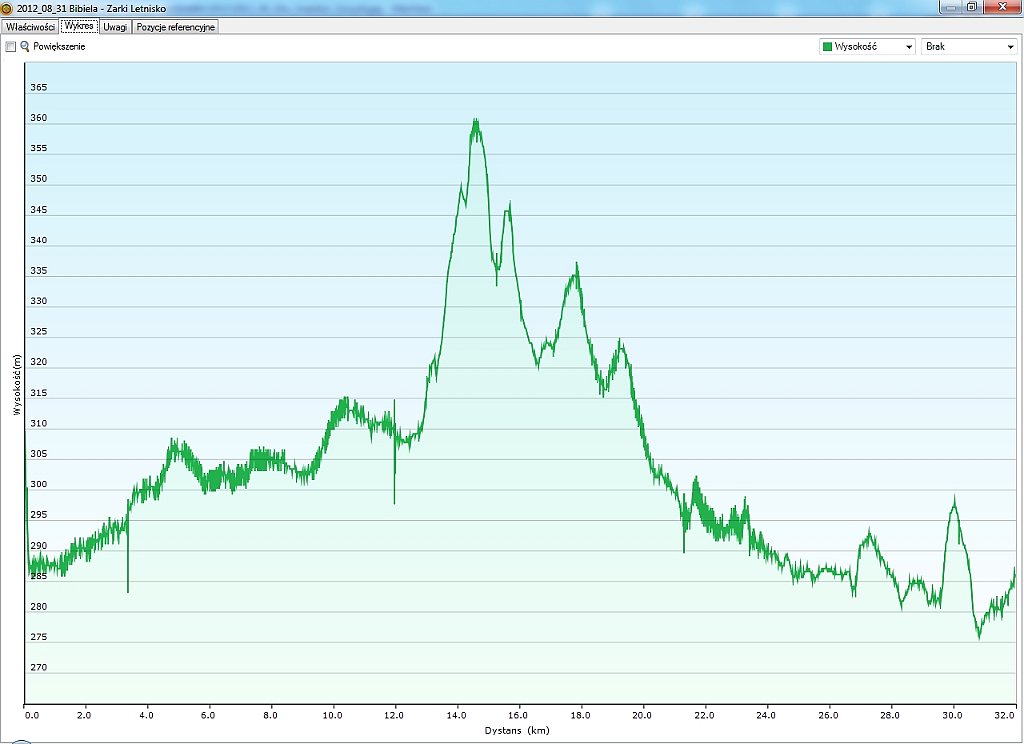This screenshot has width=1024, height=744.
Task: Switch to the Właściwości tab
Action: (x=30, y=27)
